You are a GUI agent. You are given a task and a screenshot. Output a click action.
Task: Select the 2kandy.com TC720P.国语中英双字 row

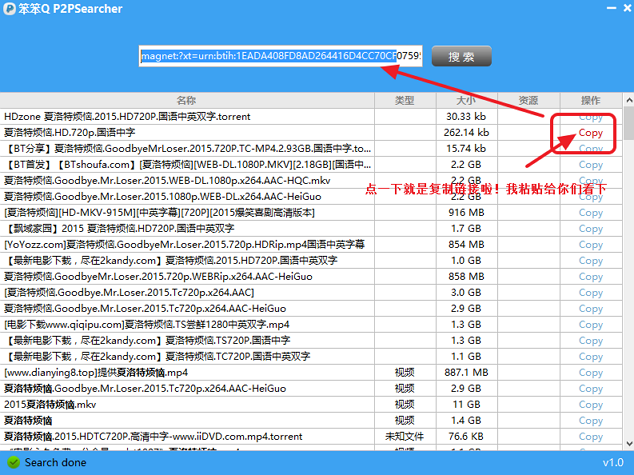311,357
